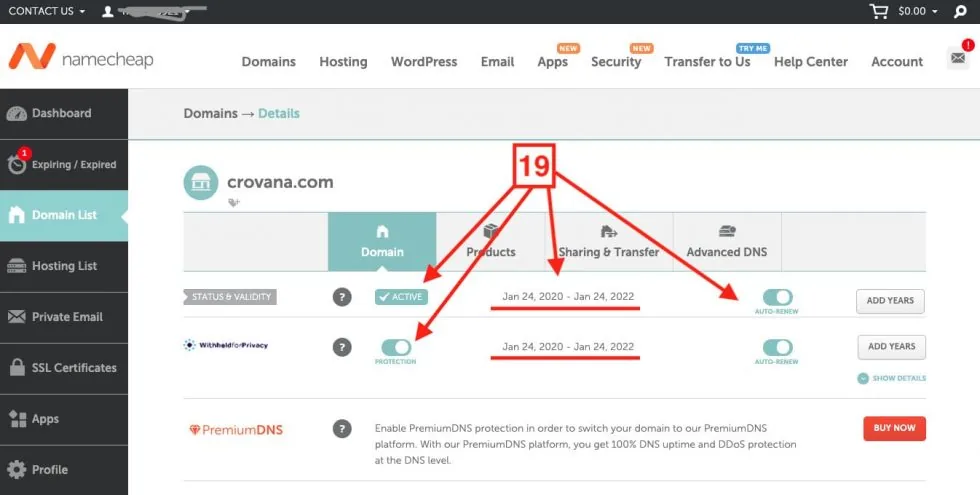
Task: Click the search magnifier icon
Action: click(x=961, y=11)
